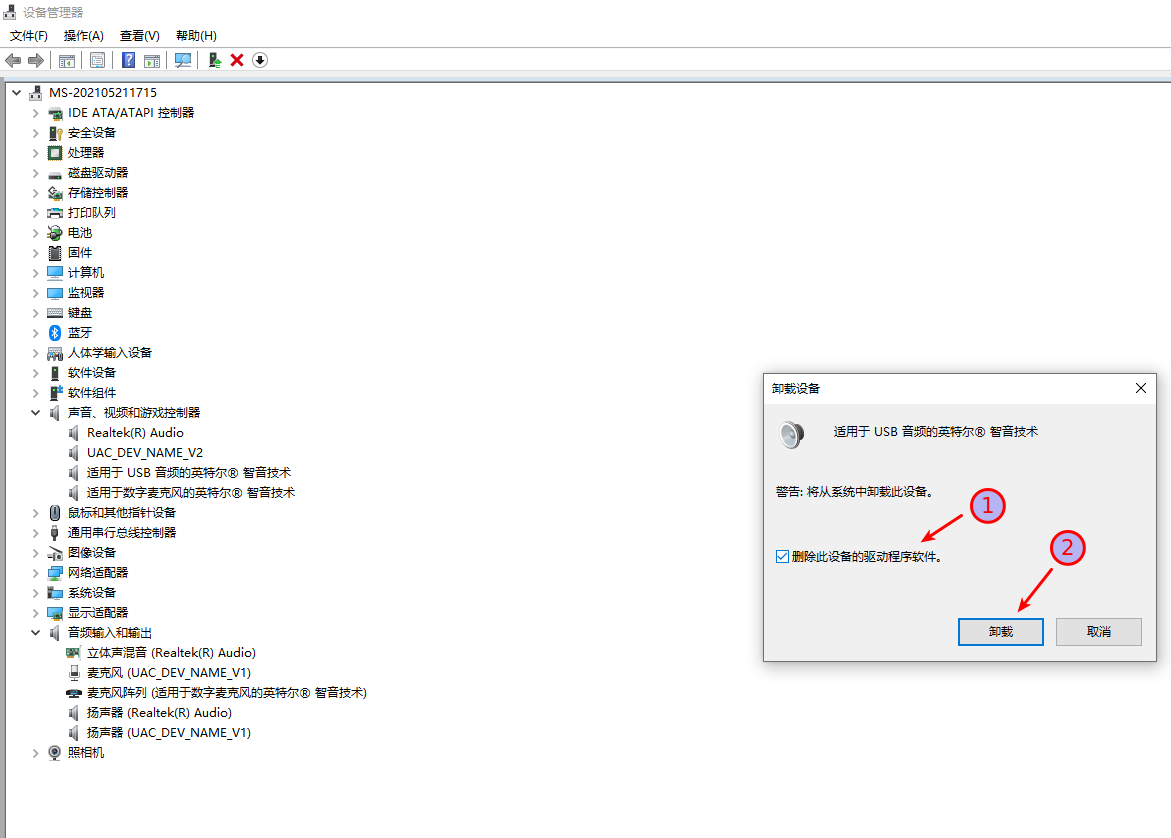Expand the 计算机 category
The height and width of the screenshot is (838, 1171).
click(x=35, y=273)
